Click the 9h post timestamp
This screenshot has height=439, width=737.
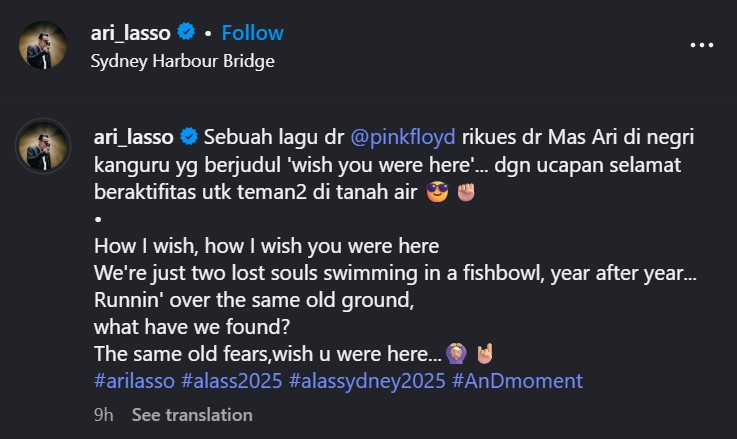click(103, 414)
